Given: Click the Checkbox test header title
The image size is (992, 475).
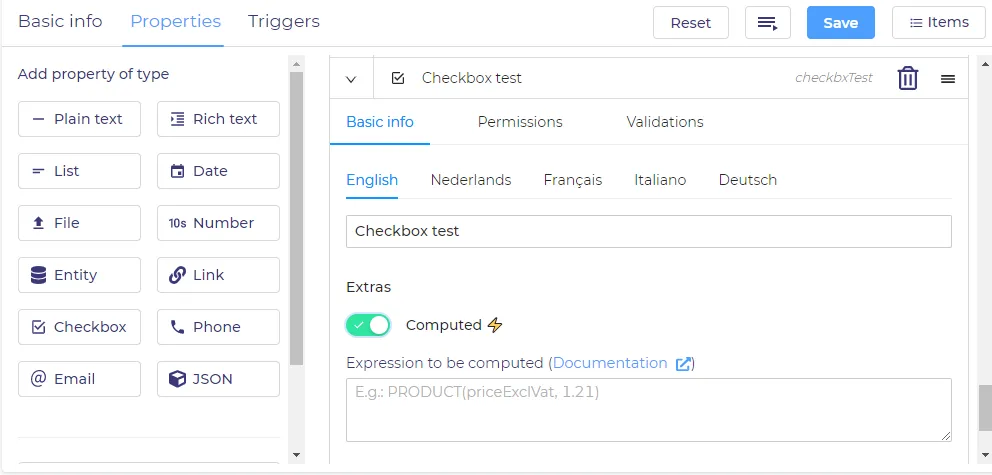Looking at the screenshot, I should pos(471,78).
